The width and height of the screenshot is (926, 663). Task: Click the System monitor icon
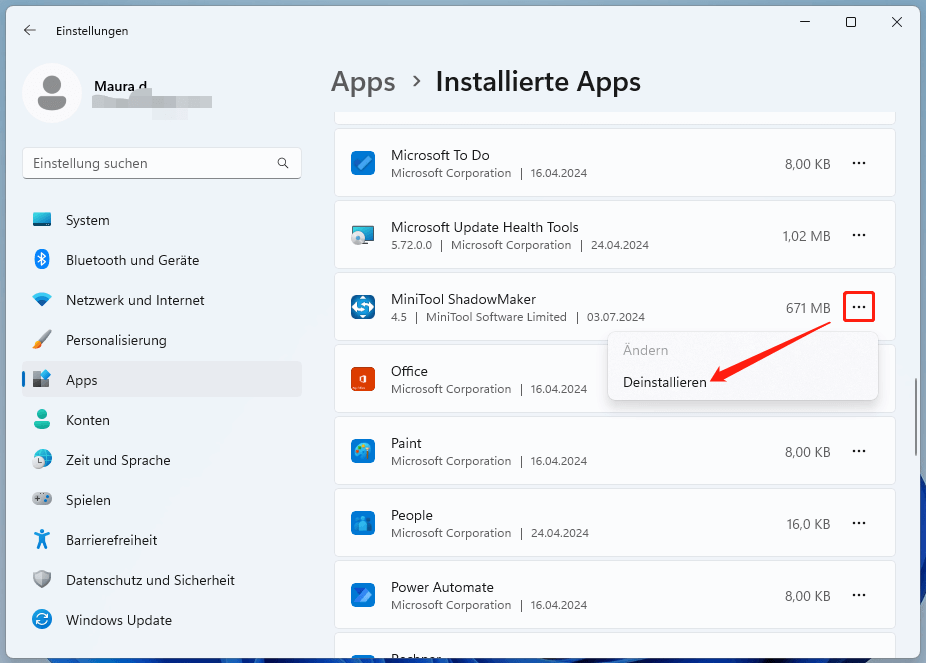[42, 220]
